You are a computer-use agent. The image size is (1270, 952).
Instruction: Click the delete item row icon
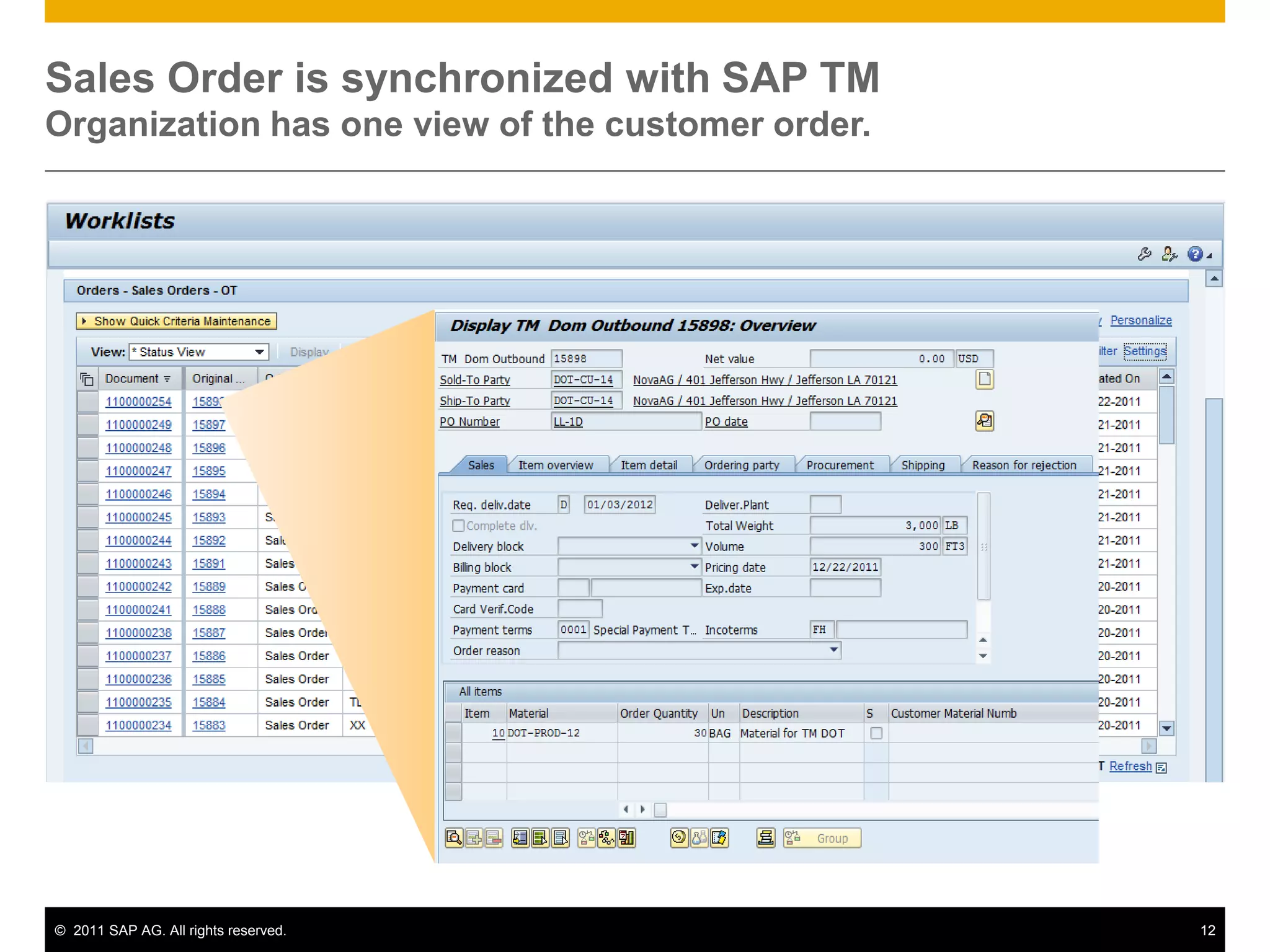[x=494, y=838]
